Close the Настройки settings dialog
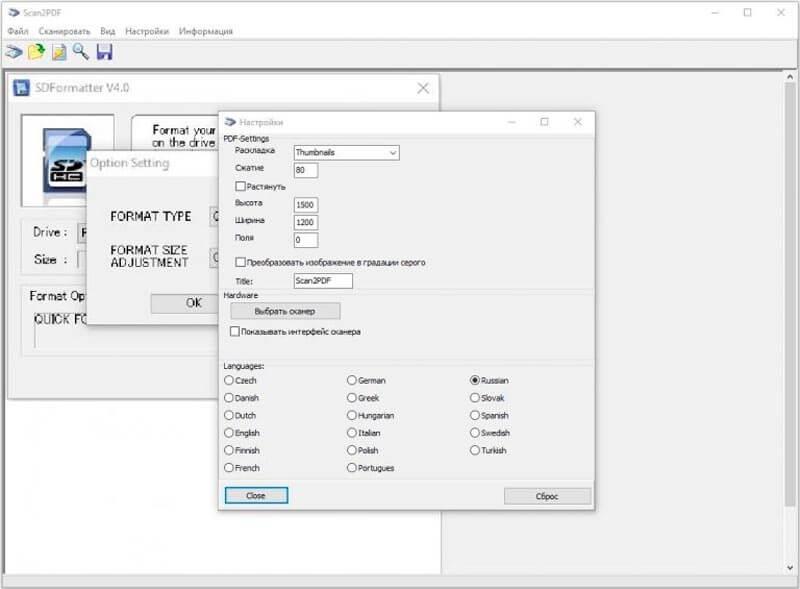800x589 pixels. pos(578,122)
